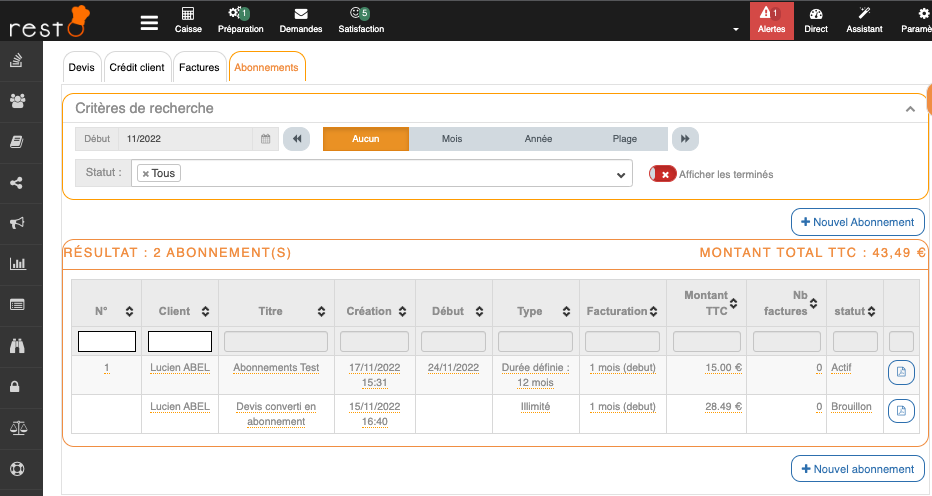This screenshot has width=932, height=496.
Task: Open the hamburger main menu
Action: 149,22
